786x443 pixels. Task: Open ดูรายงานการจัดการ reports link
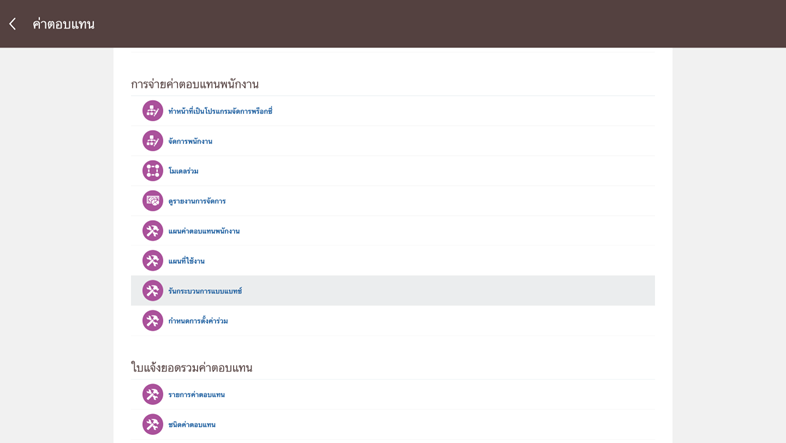point(197,202)
